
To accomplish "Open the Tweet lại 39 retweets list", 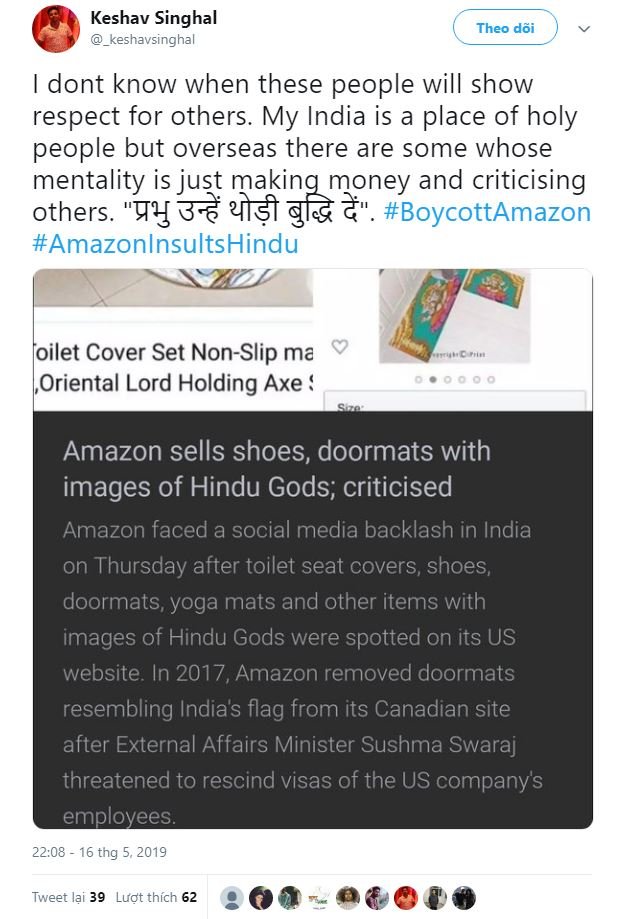I will pos(69,897).
